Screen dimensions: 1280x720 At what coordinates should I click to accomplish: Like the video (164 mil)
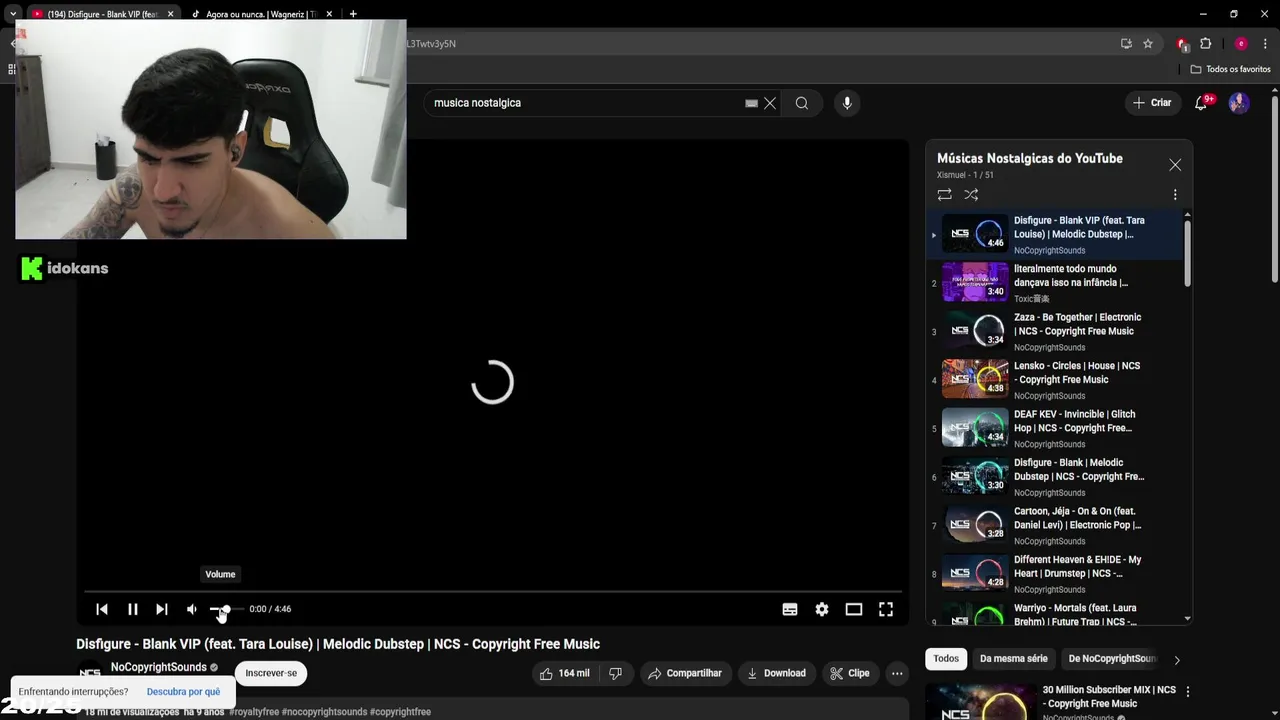pos(564,673)
